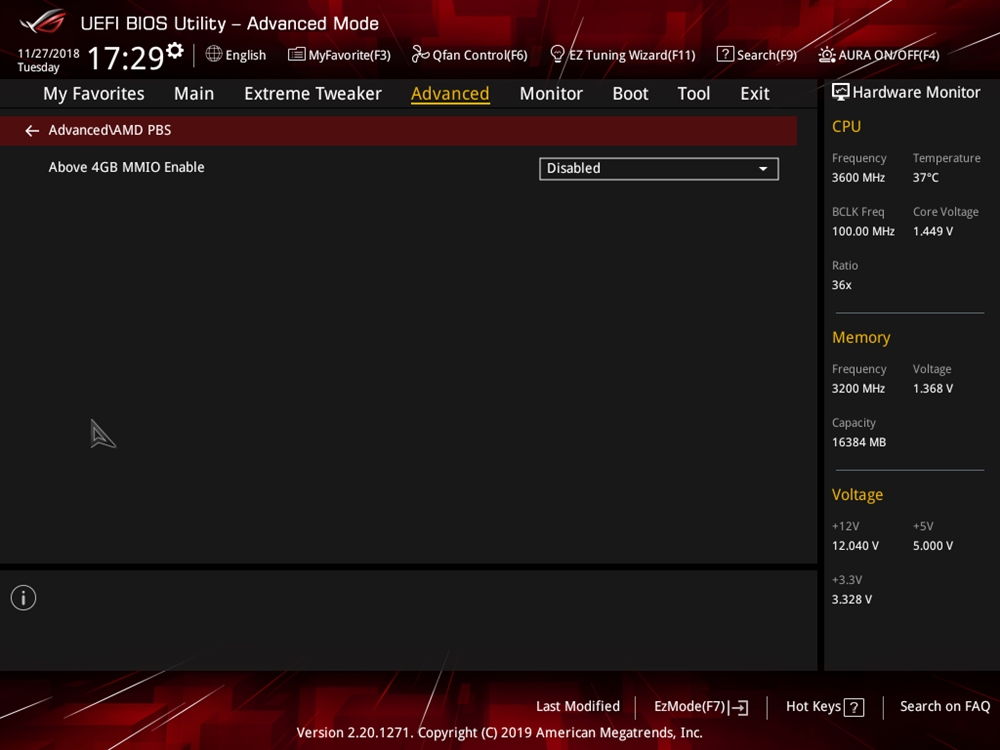Click the ROG logo
1000x750 pixels.
point(43,22)
